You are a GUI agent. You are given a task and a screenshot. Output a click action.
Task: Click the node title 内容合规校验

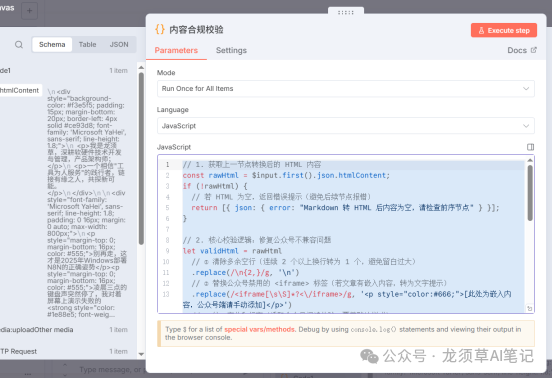pos(196,30)
